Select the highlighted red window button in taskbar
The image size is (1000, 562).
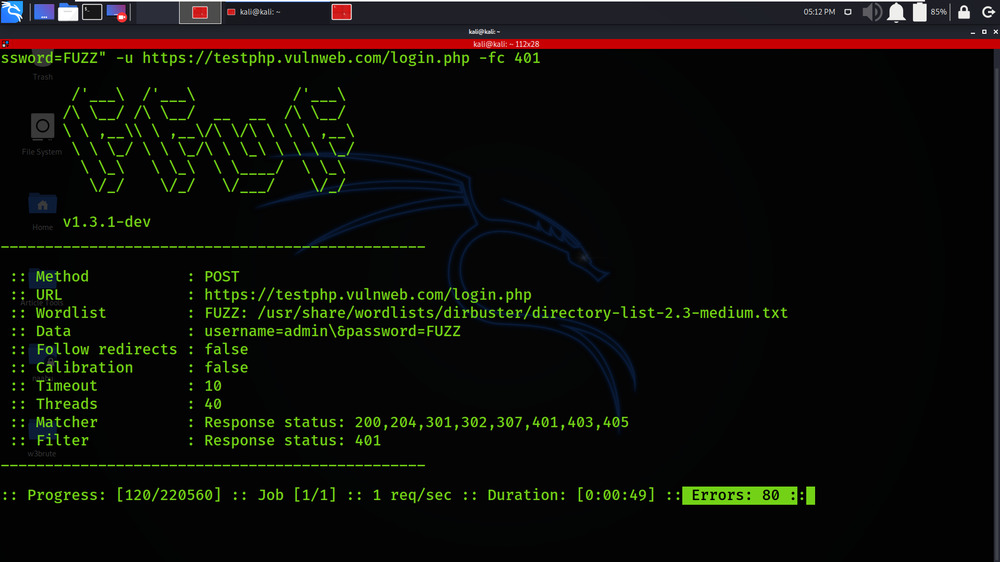click(x=200, y=12)
